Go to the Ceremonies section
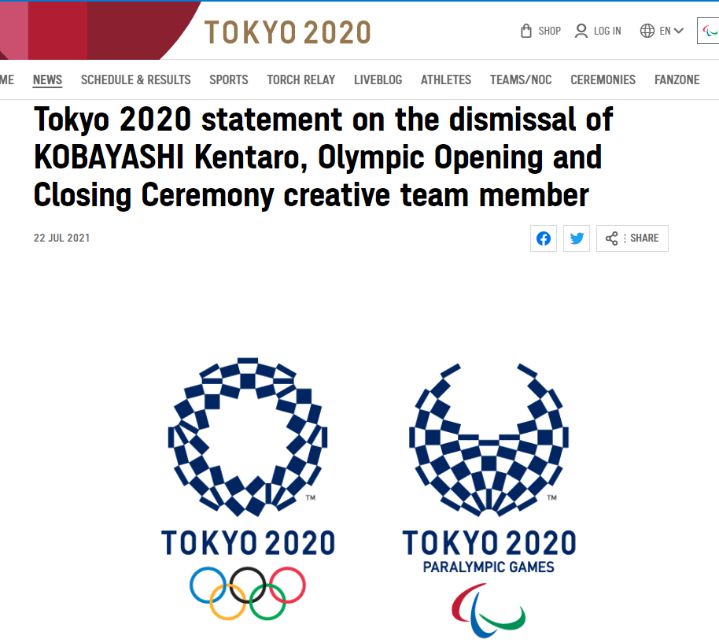The height and width of the screenshot is (643, 719). (603, 80)
